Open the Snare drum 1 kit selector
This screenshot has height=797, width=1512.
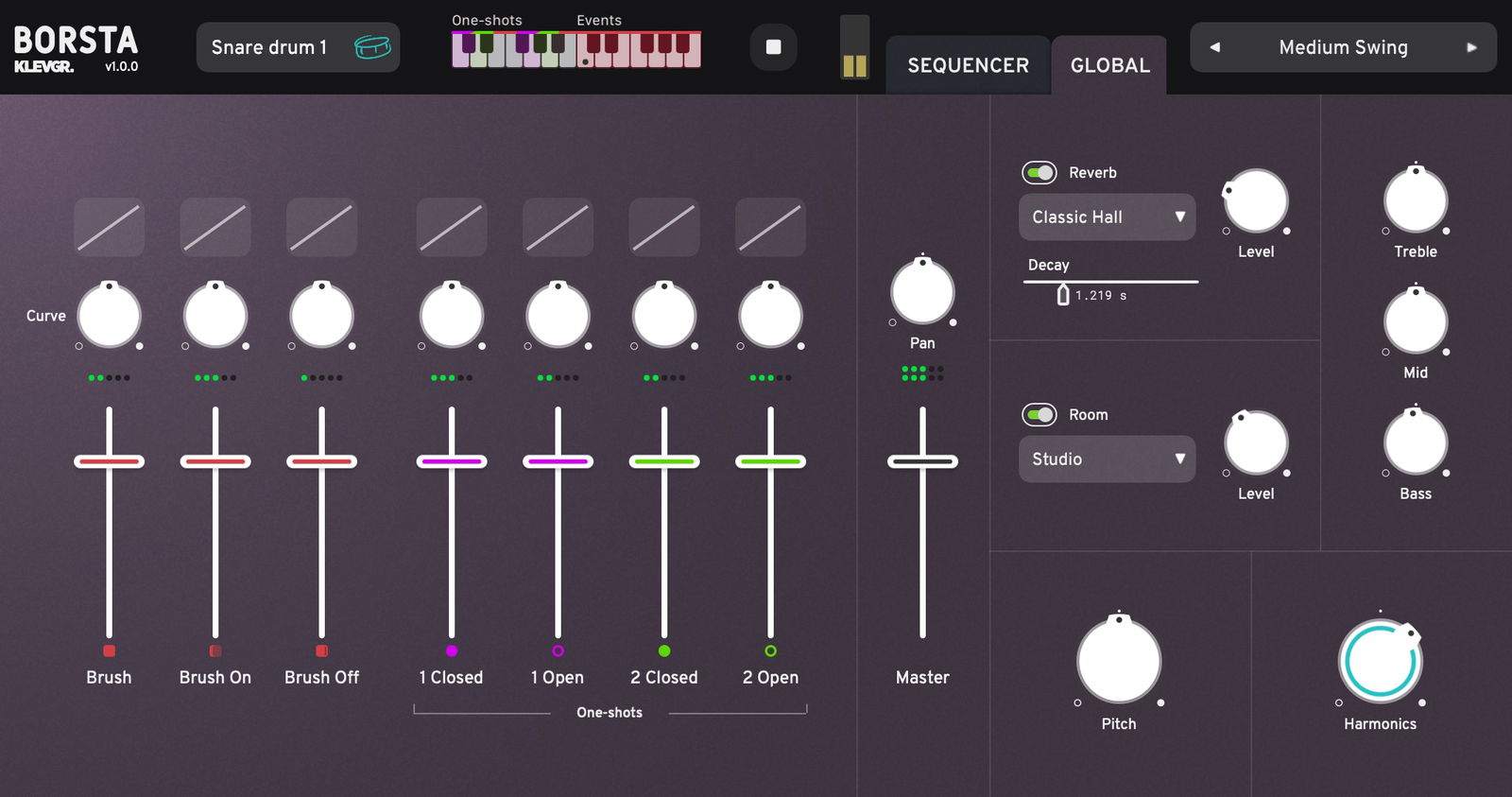[x=269, y=47]
